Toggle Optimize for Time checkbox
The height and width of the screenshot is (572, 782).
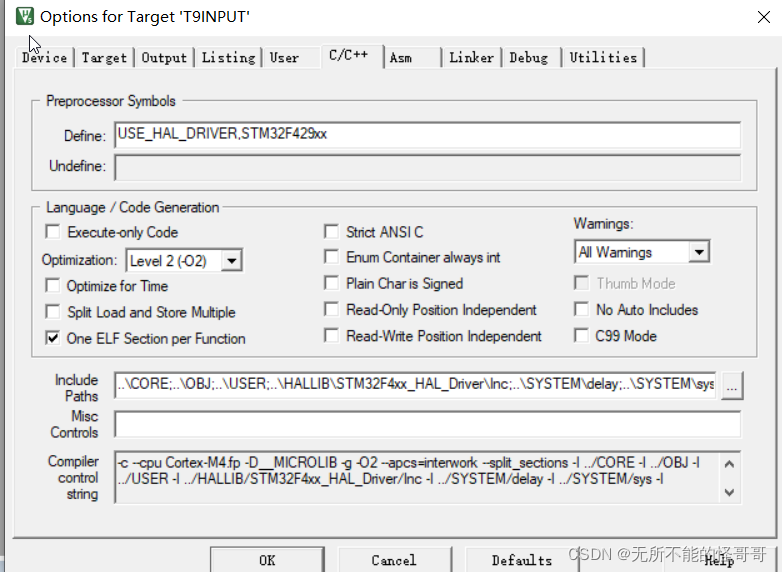pyautogui.click(x=52, y=286)
